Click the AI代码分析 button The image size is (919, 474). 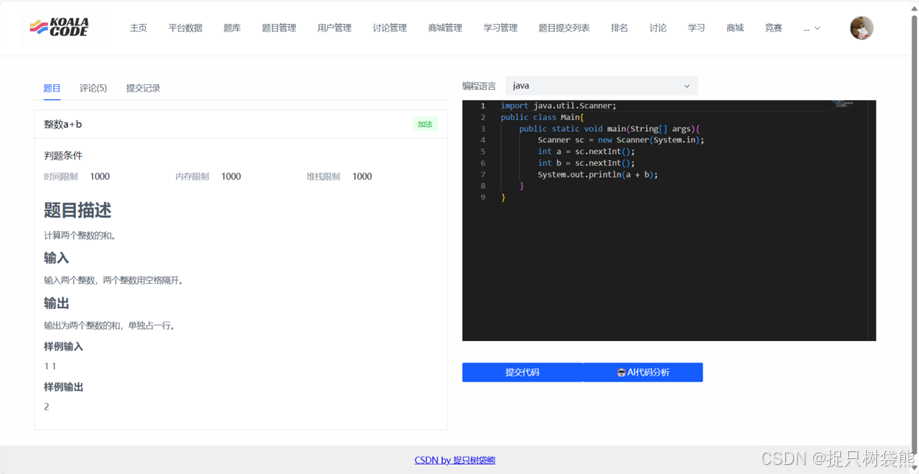point(643,372)
